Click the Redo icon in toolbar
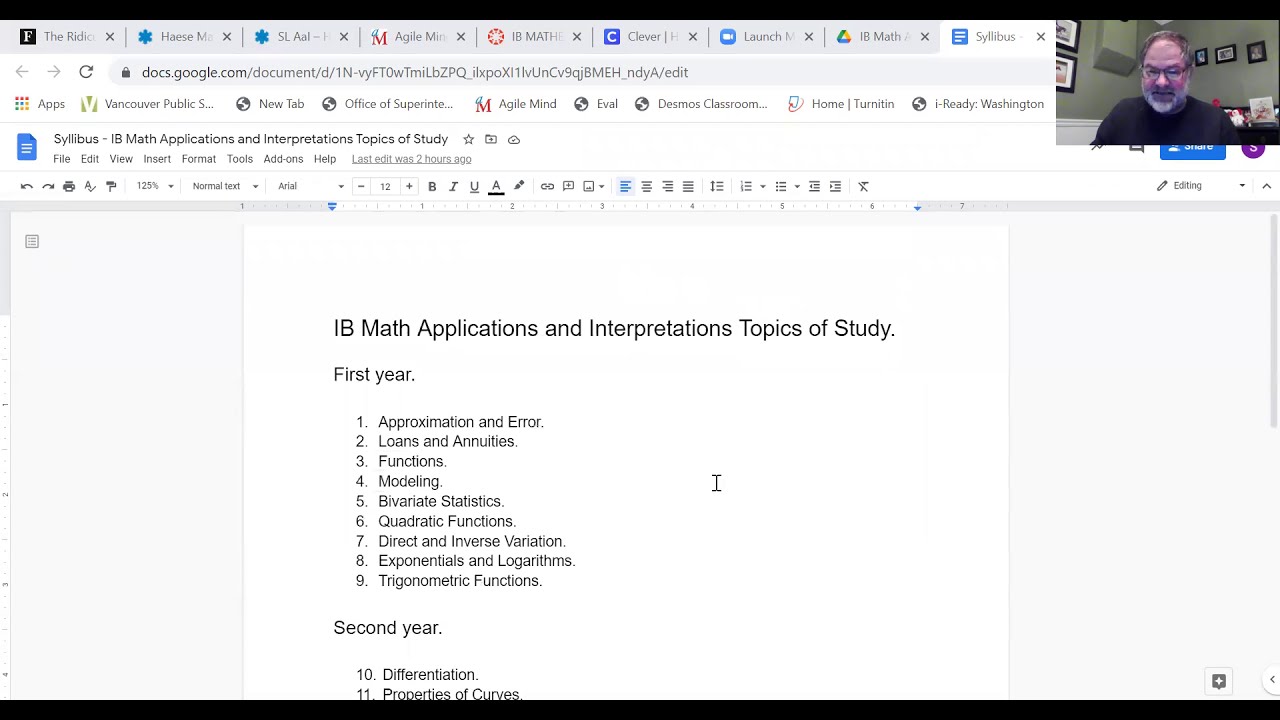 (48, 186)
